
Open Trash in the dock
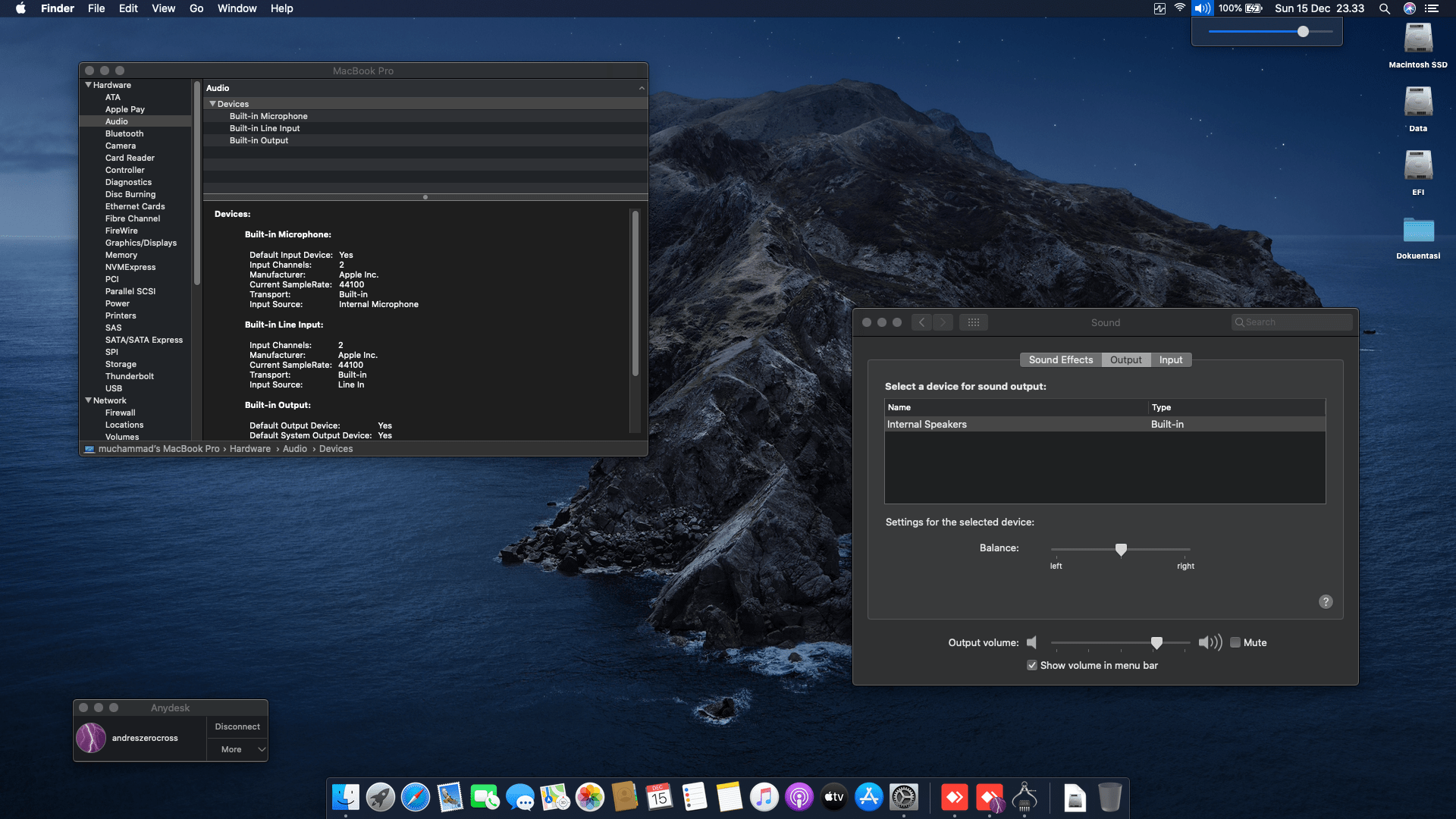pyautogui.click(x=1109, y=797)
